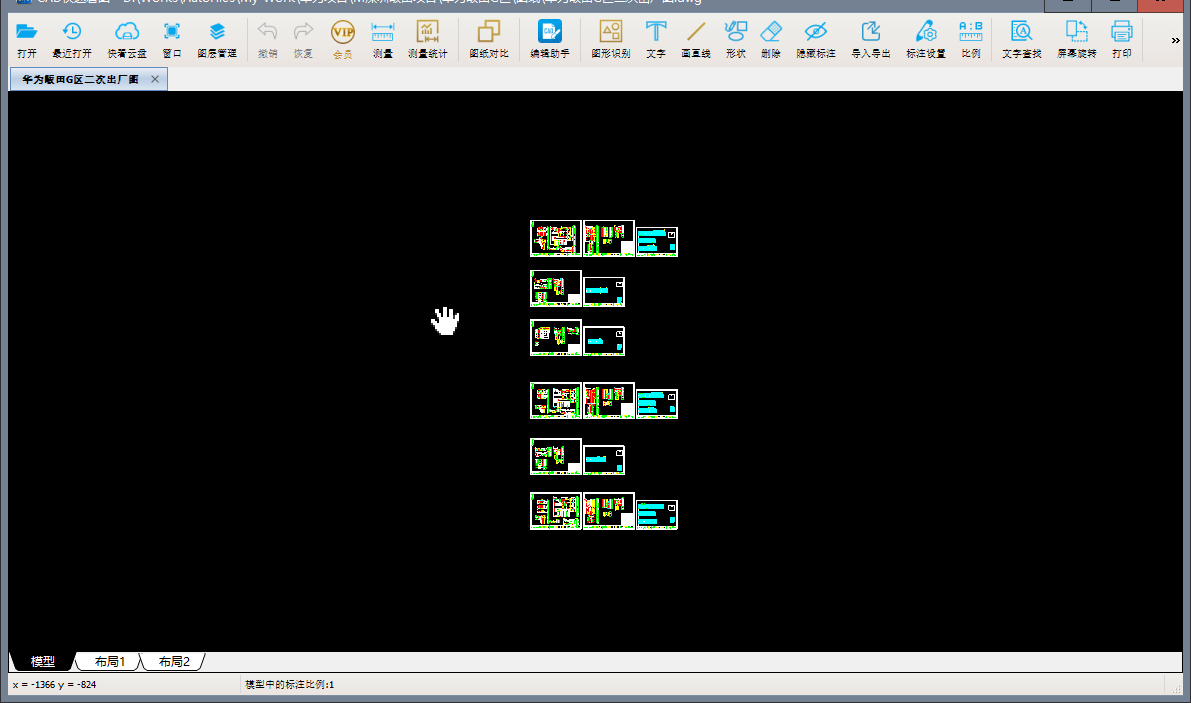
Task: Click the top-left drawing sheet thumbnail
Action: pyautogui.click(x=555, y=238)
